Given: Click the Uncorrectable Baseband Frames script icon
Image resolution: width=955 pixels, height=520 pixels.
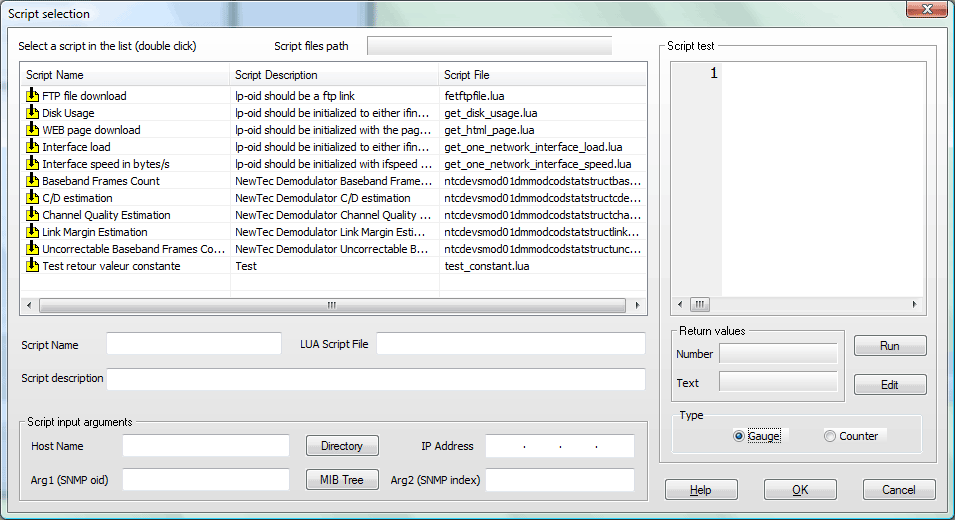Looking at the screenshot, I should click(x=32, y=249).
